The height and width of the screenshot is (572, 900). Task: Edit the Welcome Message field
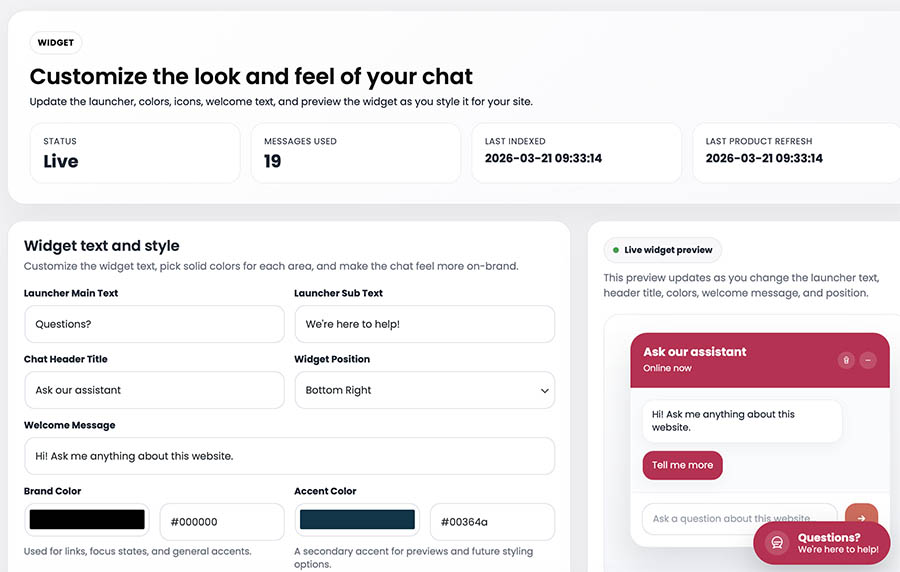(x=289, y=456)
